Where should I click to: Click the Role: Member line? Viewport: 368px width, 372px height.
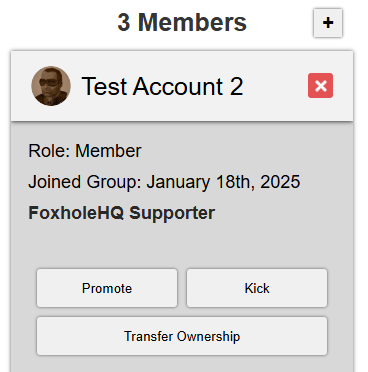(x=85, y=151)
